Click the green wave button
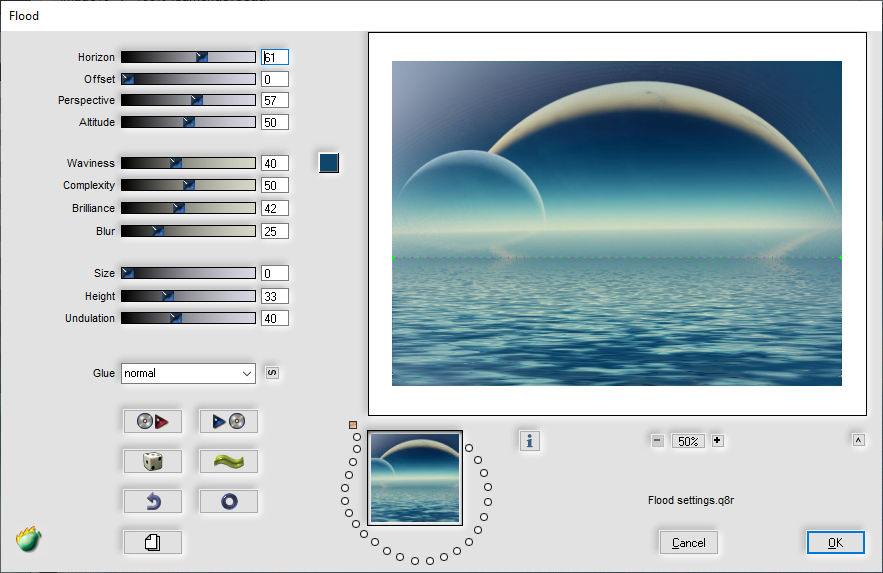Screen dimensions: 883x573 229,462
